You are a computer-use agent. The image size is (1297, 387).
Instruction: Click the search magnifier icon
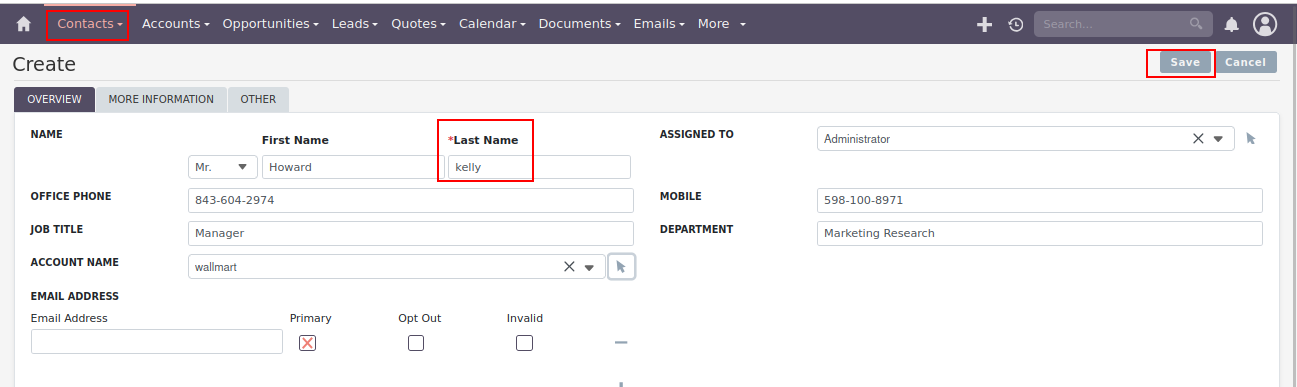click(x=1196, y=23)
